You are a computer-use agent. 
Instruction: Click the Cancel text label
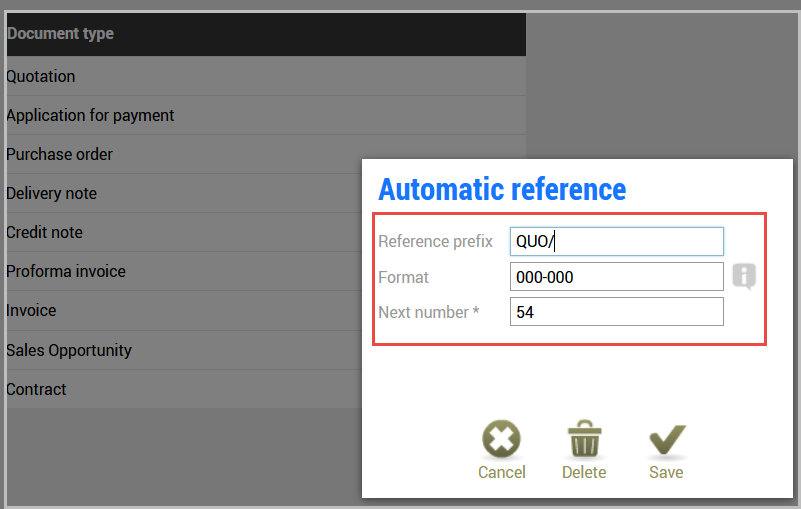[502, 472]
